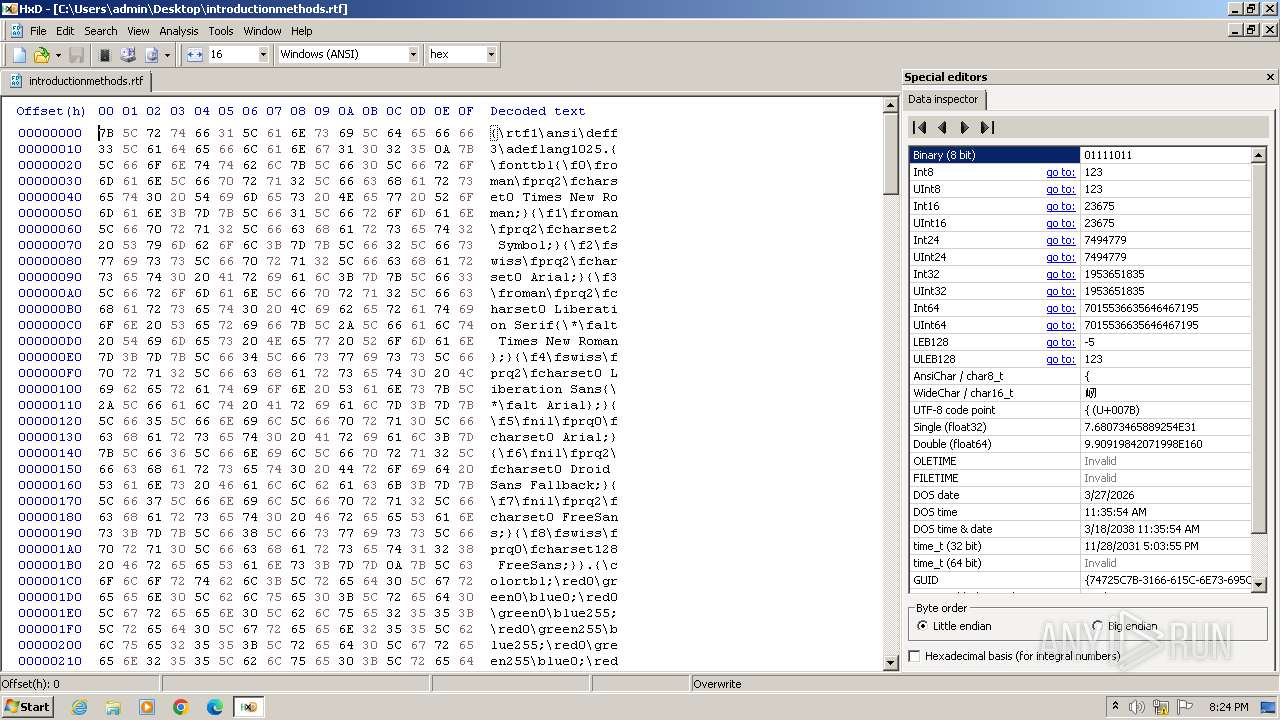1280x720 pixels.
Task: Open the Window menu
Action: (x=262, y=31)
